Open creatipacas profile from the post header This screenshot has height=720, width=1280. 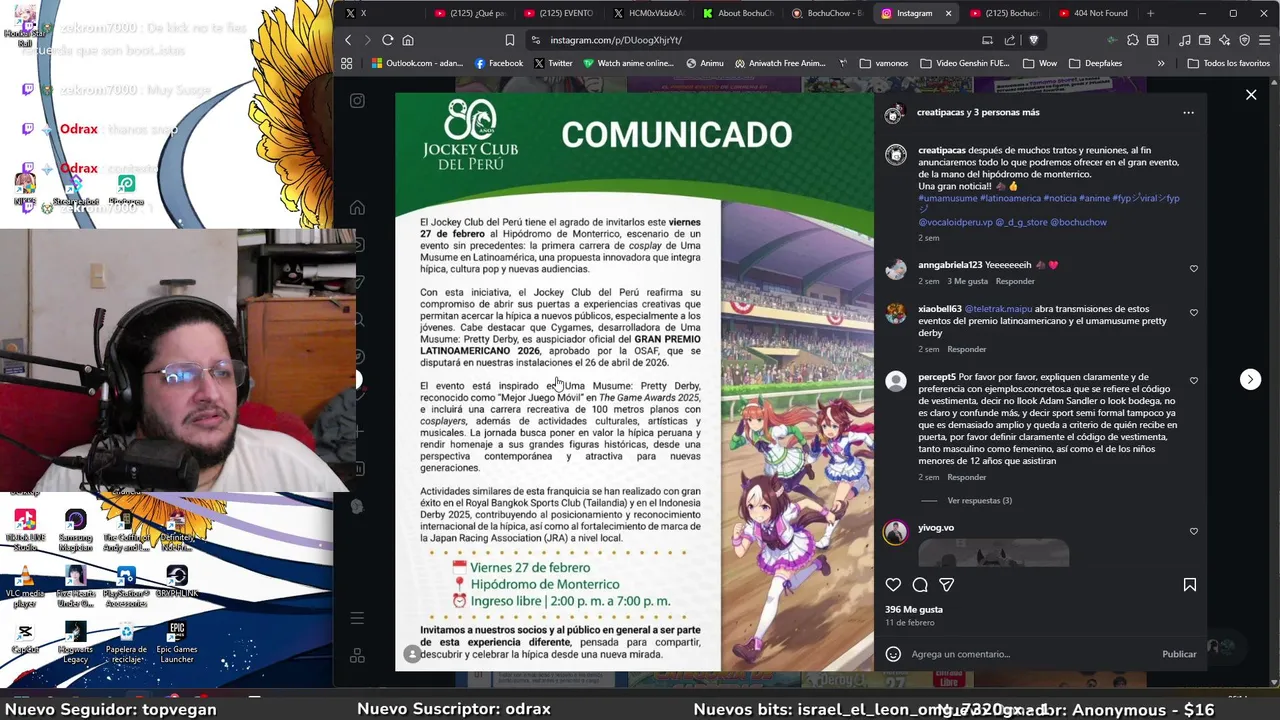pos(942,113)
